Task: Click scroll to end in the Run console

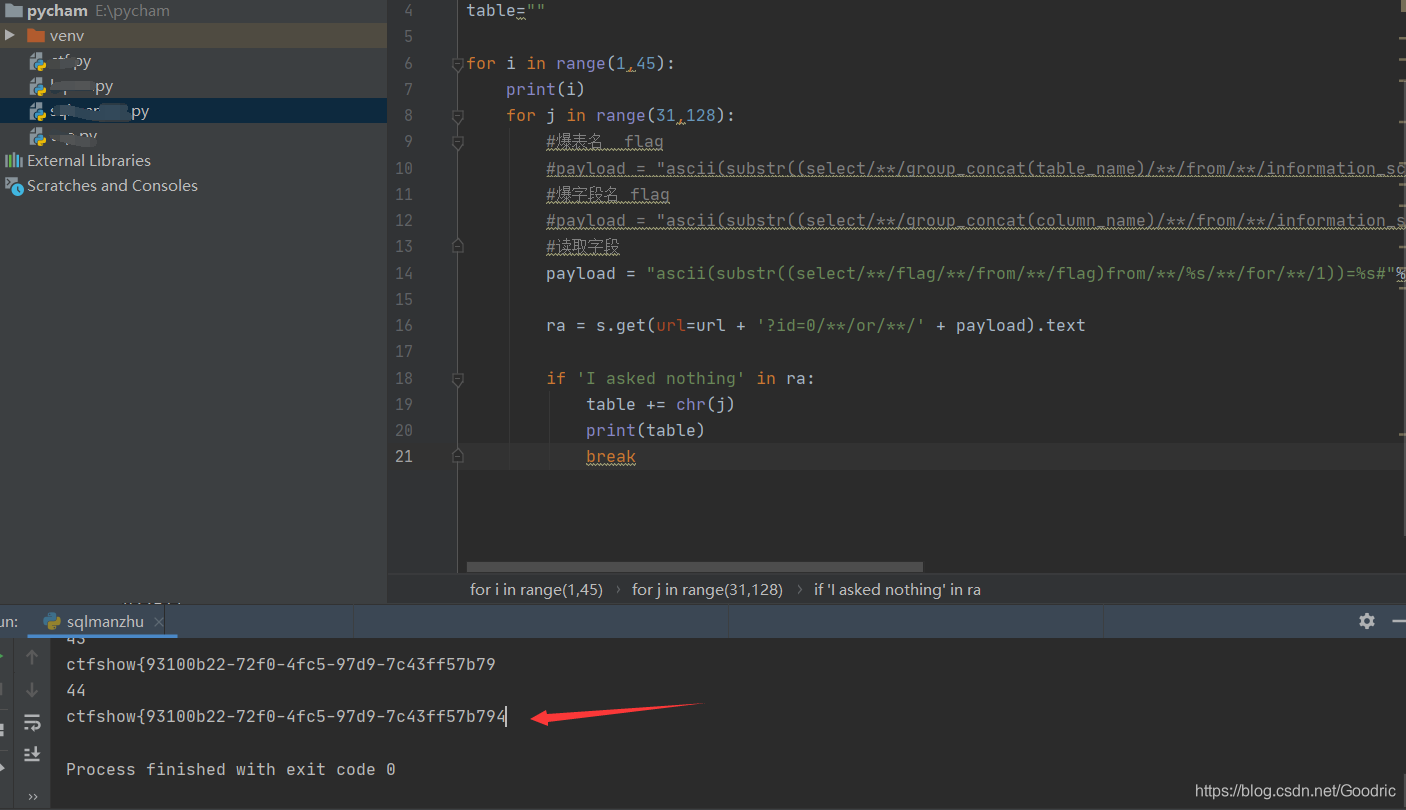Action: (32, 754)
